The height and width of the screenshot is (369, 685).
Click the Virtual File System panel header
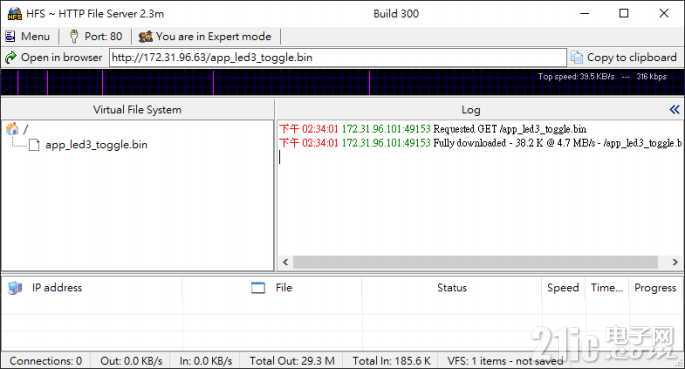[x=137, y=110]
